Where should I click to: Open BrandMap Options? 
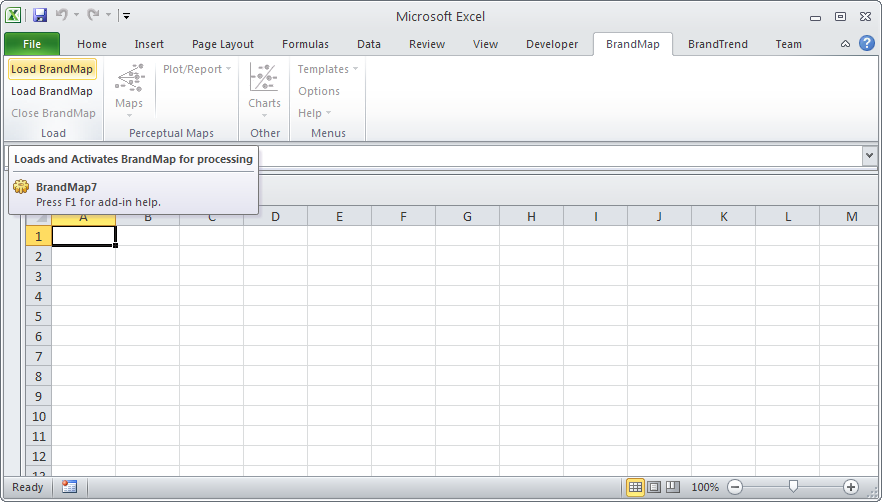point(319,91)
